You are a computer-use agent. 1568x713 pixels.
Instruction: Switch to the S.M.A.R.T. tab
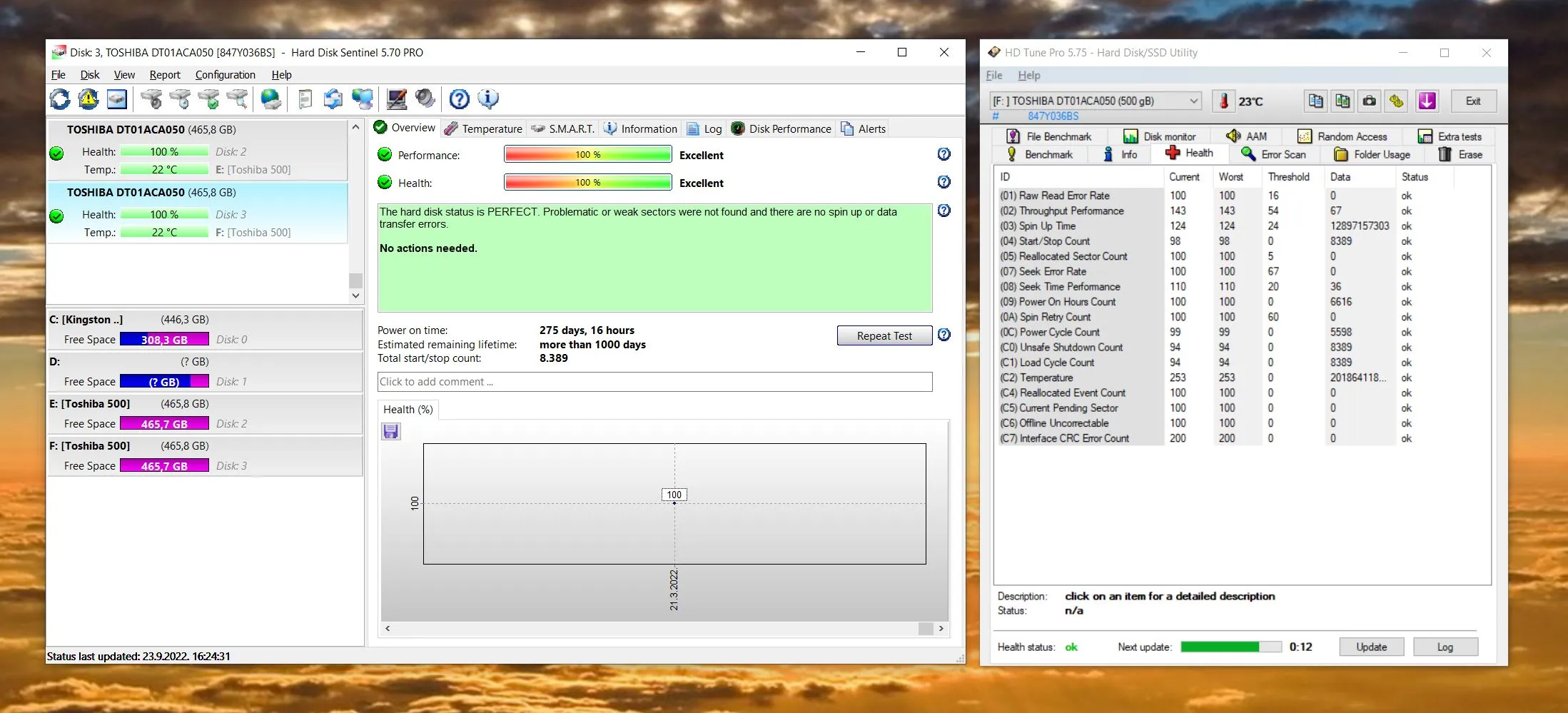coord(563,129)
